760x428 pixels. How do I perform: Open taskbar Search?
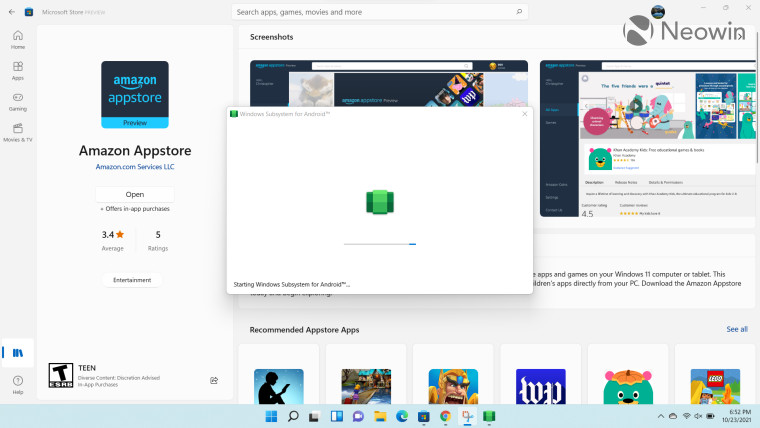click(293, 416)
